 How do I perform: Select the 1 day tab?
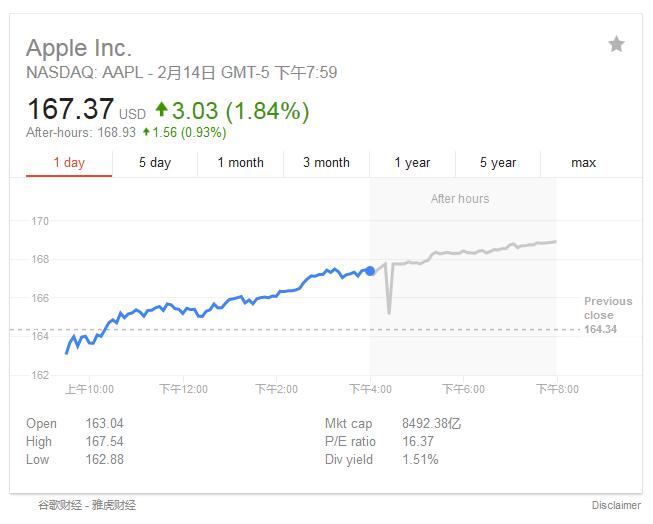point(69,163)
